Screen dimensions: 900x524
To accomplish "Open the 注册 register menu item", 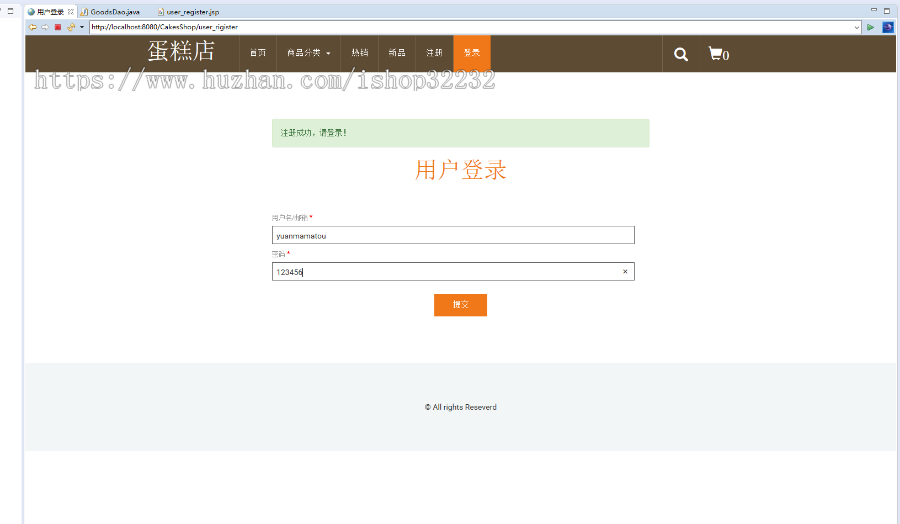I will (x=434, y=53).
